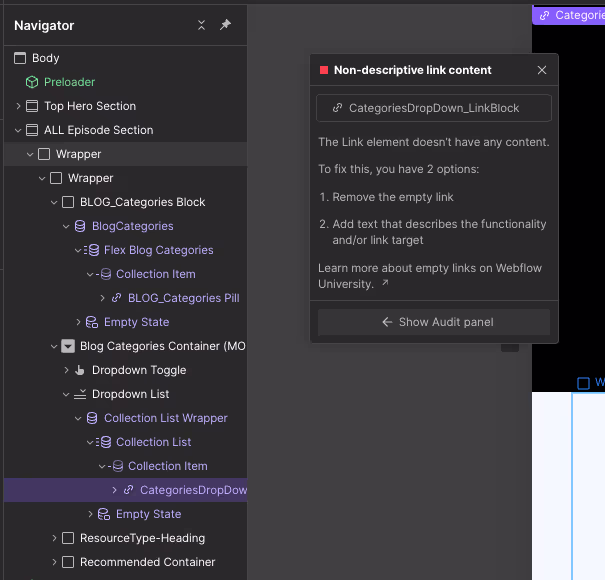Collapse the ALL Episode Section node
Image resolution: width=605 pixels, height=580 pixels.
[18, 130]
